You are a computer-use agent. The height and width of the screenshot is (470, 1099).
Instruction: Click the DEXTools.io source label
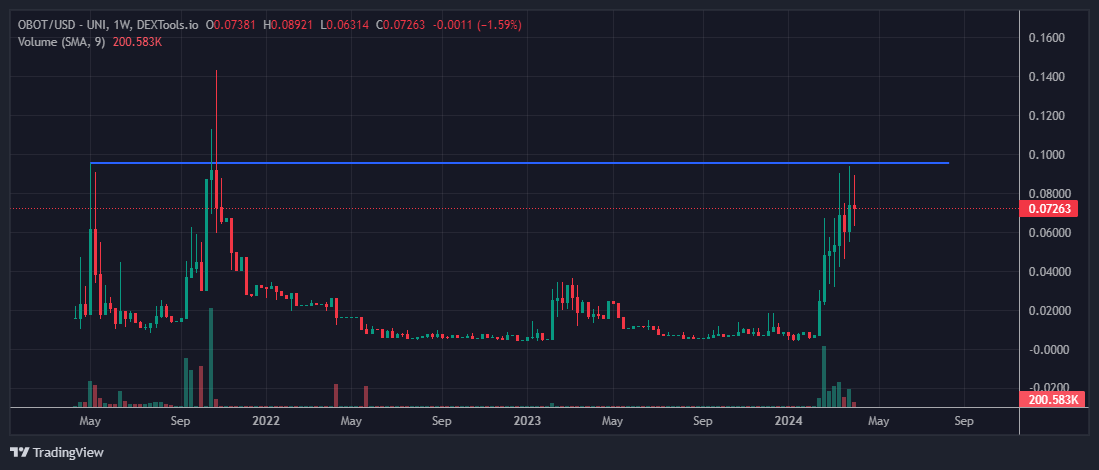coord(167,25)
